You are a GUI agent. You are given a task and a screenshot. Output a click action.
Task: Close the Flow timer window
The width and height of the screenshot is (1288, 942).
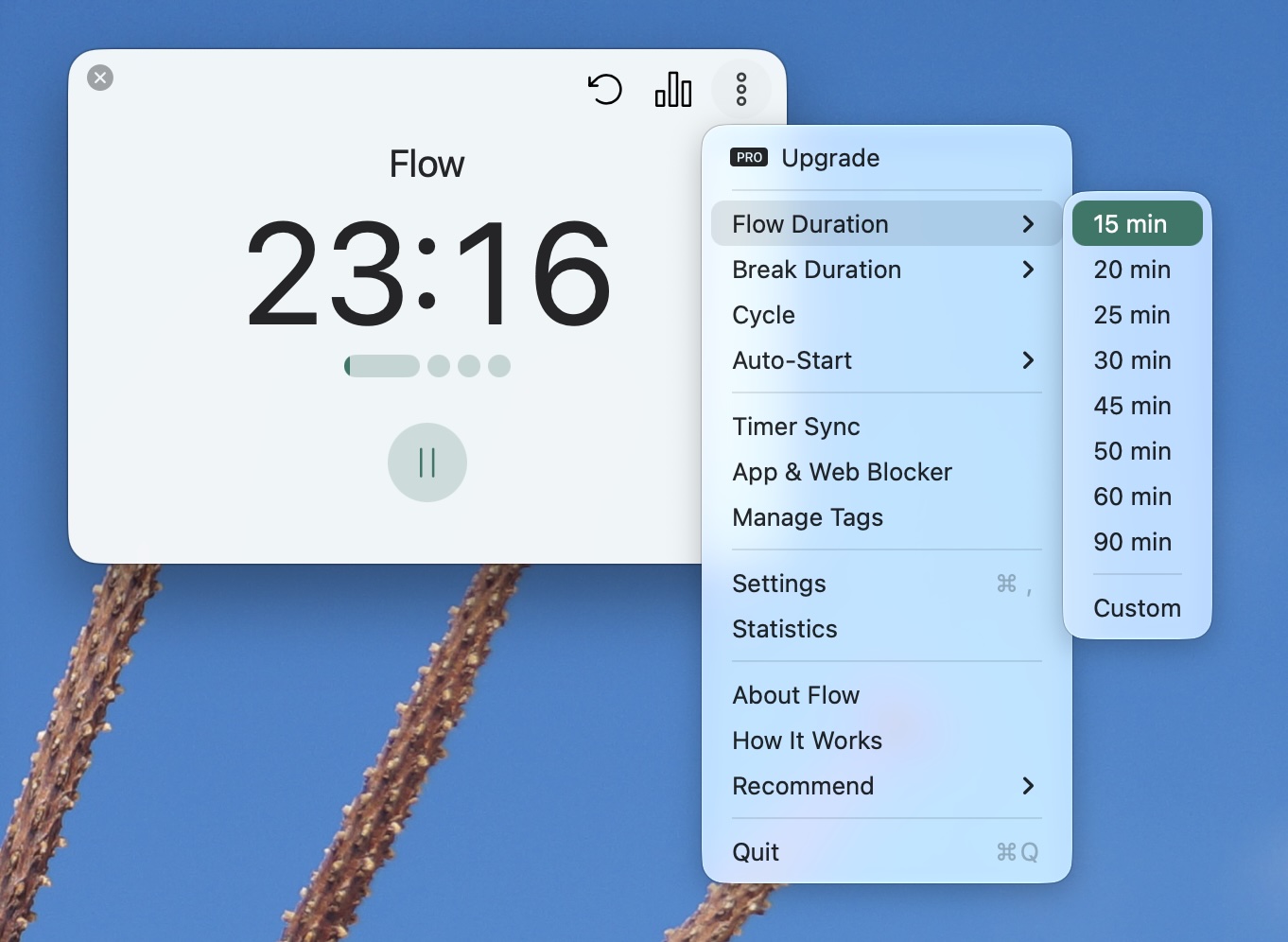pyautogui.click(x=100, y=78)
